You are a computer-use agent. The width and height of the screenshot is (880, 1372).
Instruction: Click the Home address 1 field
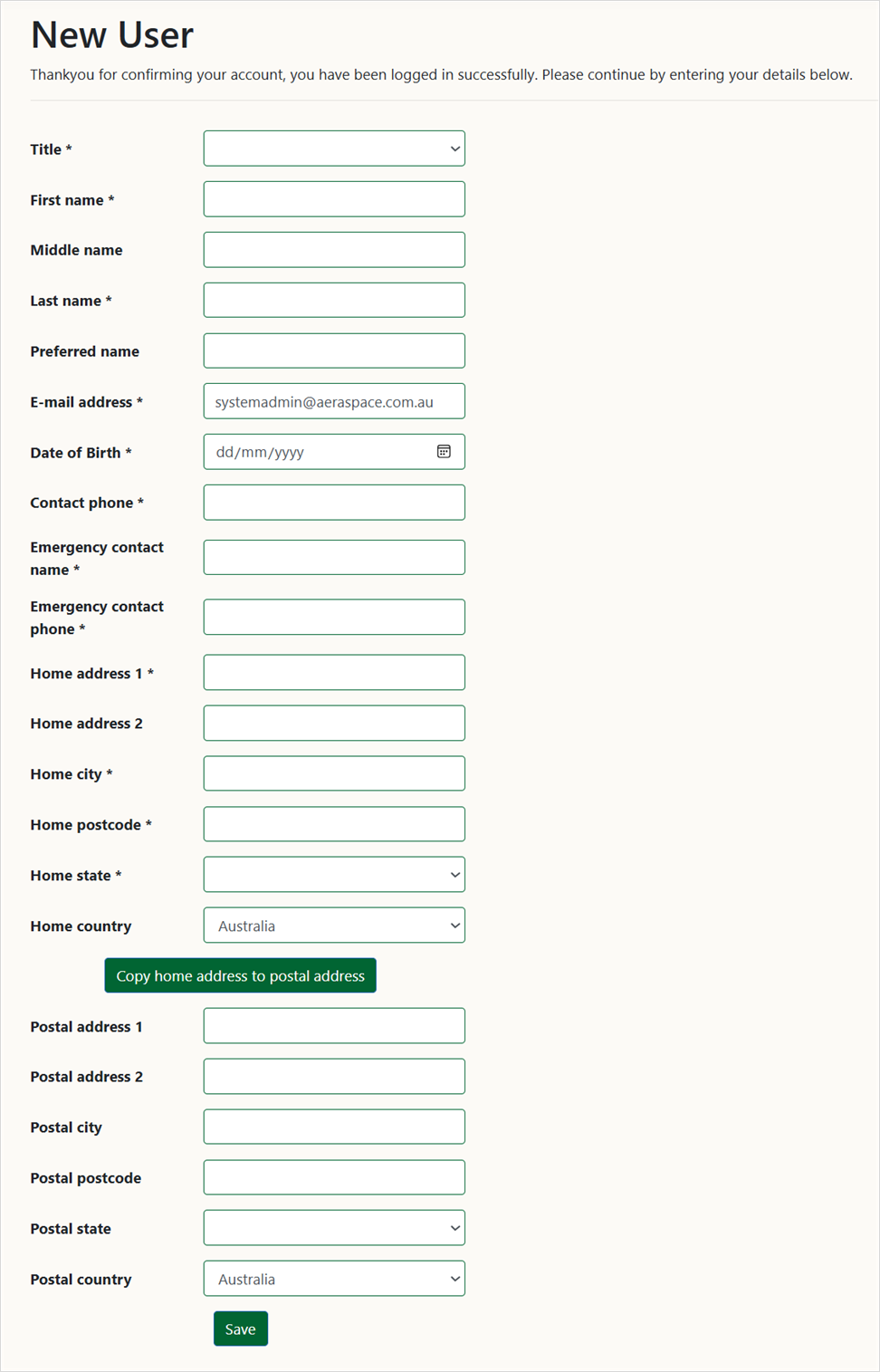tap(334, 673)
